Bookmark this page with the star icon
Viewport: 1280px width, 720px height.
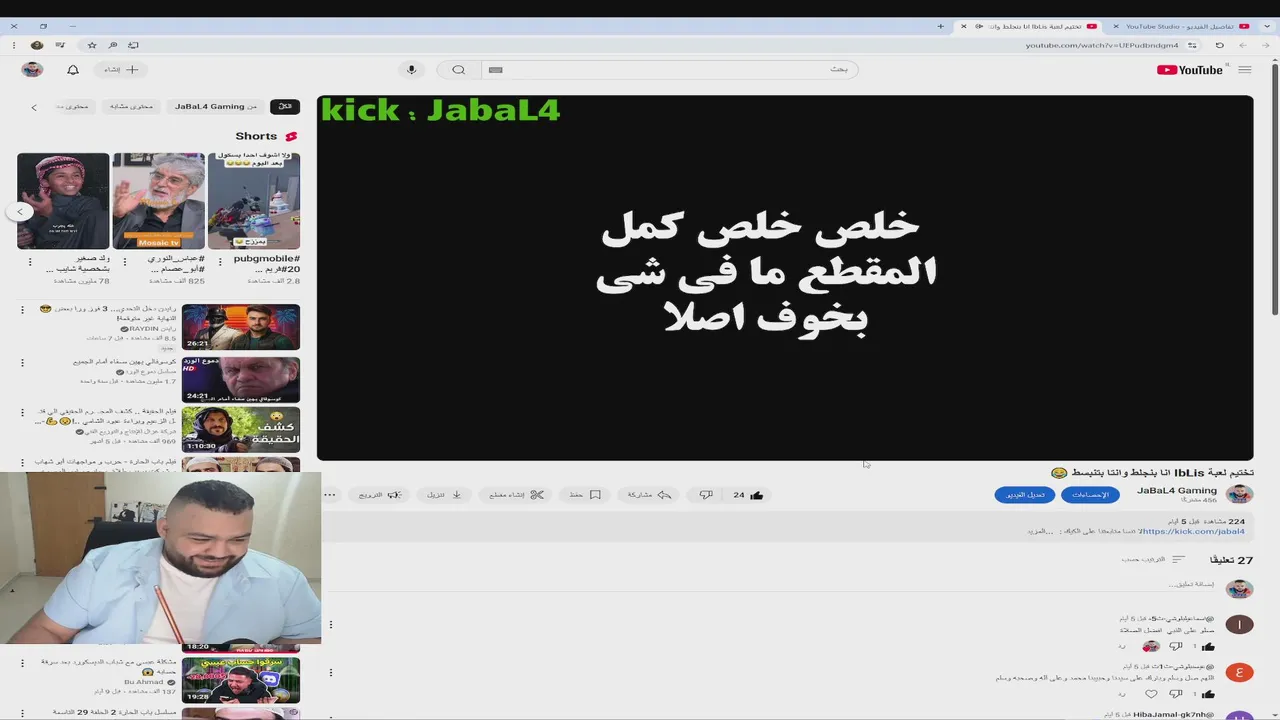click(x=92, y=45)
